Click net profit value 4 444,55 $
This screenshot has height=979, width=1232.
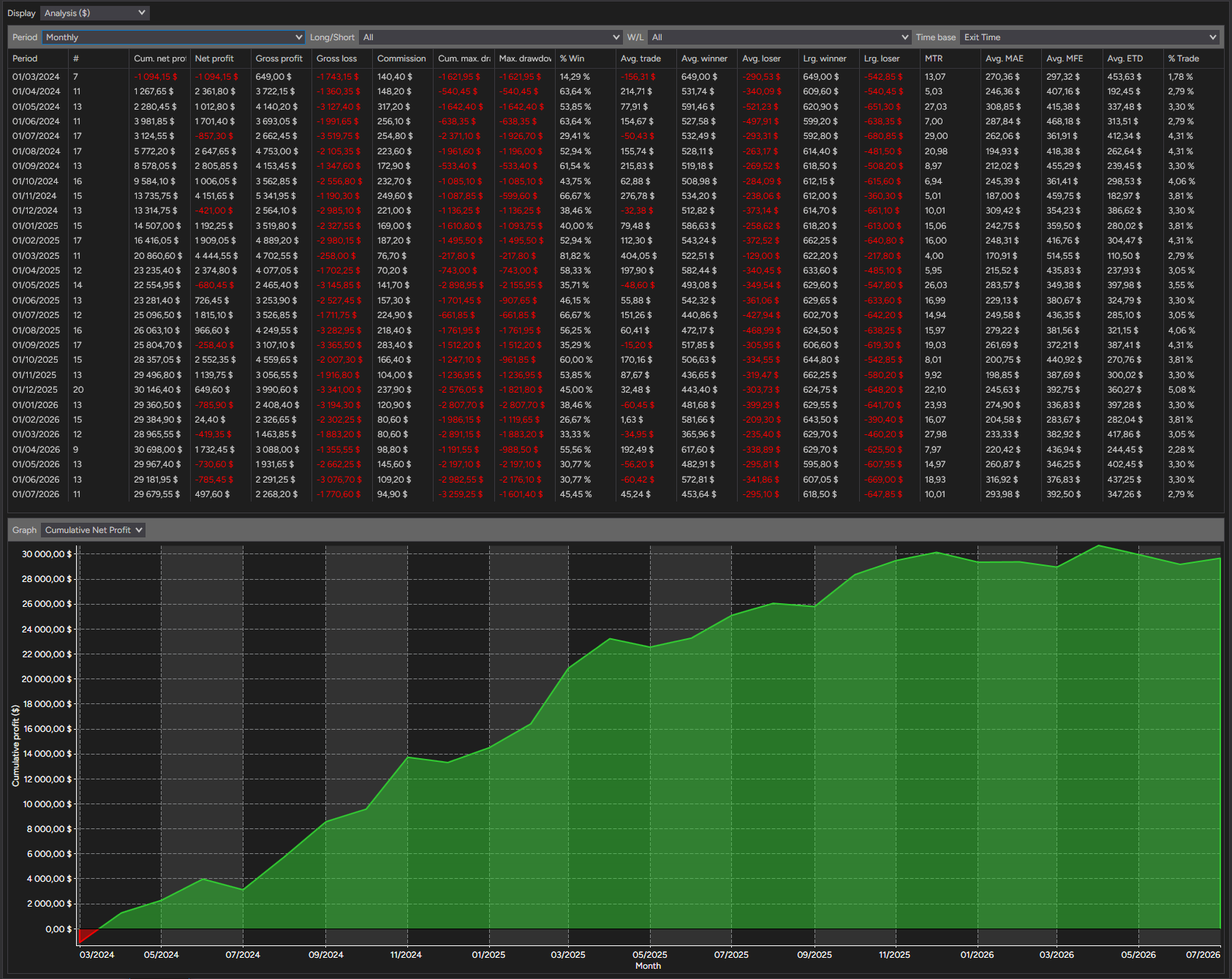[216, 256]
